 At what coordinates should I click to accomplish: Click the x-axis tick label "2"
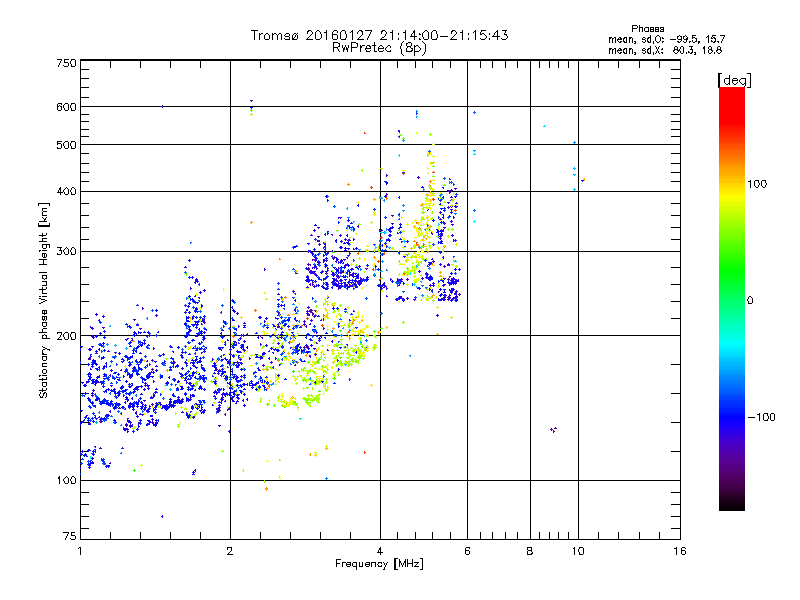tap(230, 551)
